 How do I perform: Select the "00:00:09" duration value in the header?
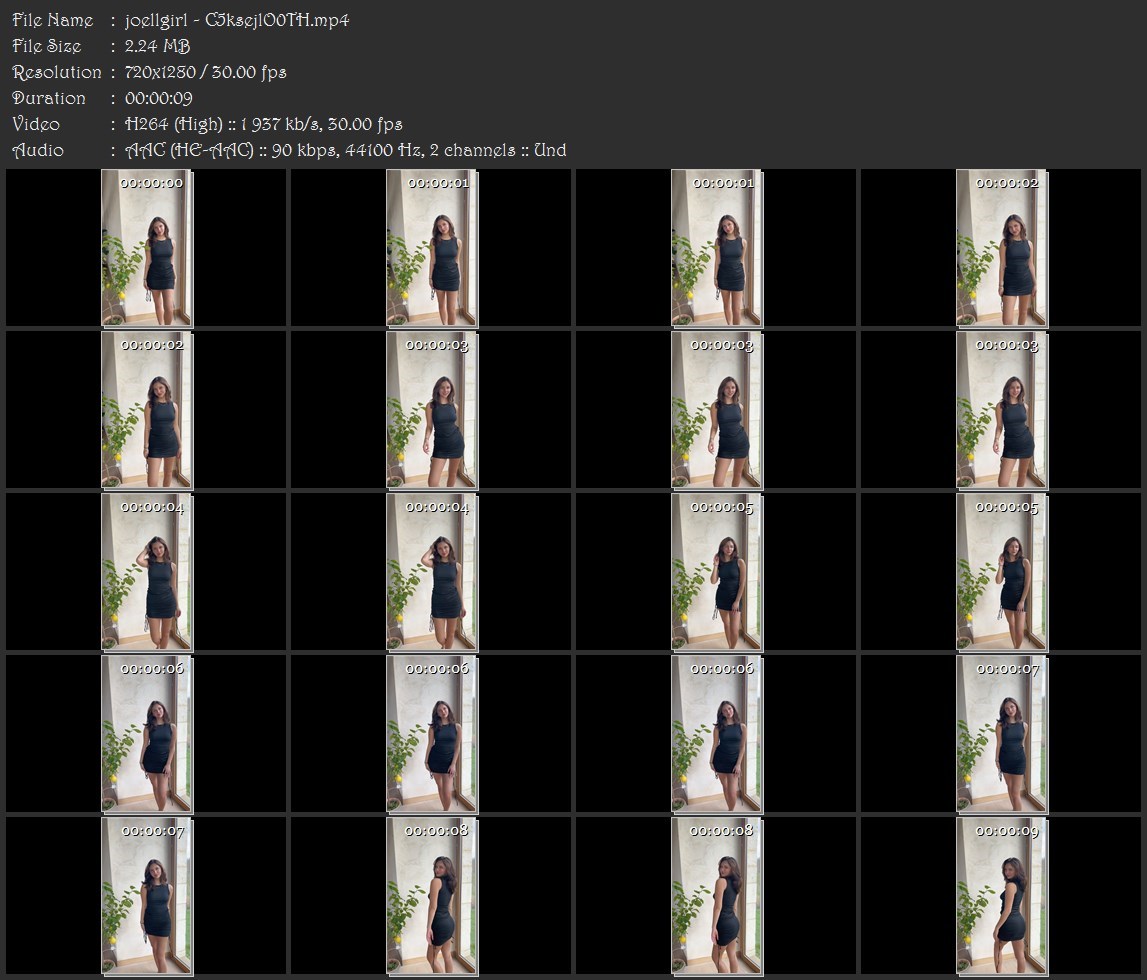[x=159, y=98]
